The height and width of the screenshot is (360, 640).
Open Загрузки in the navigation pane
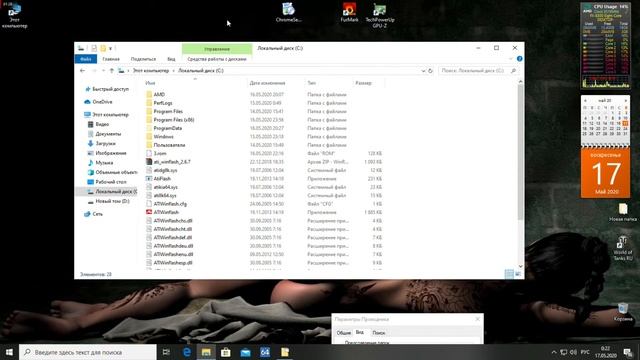point(105,144)
